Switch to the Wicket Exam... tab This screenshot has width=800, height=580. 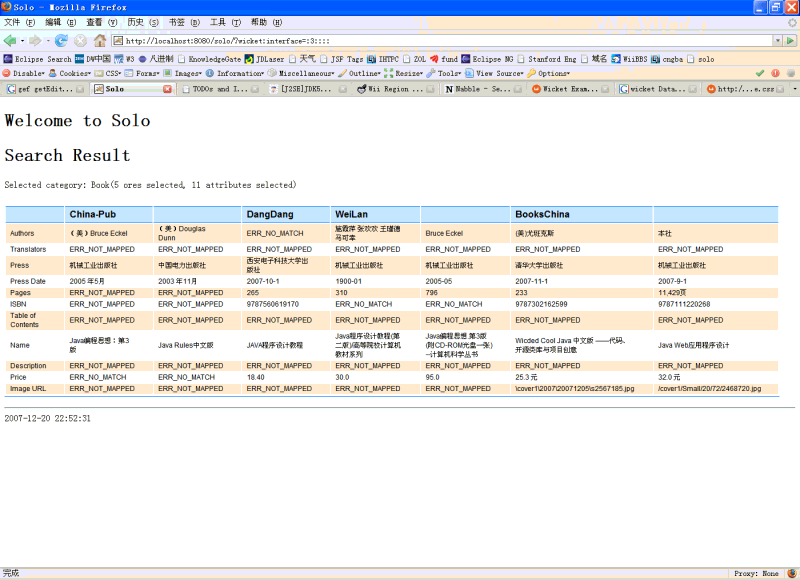570,89
